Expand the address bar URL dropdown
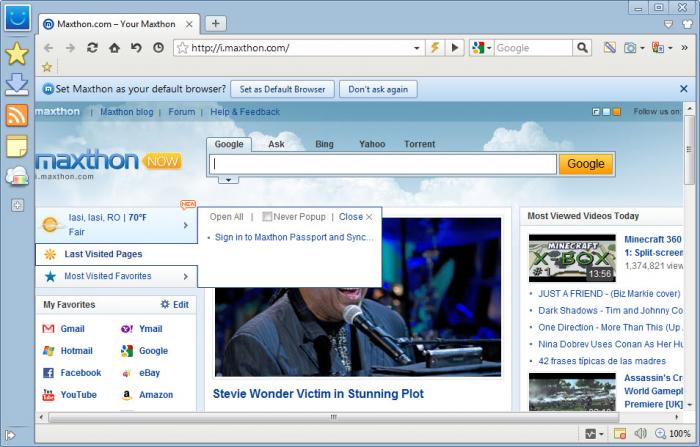This screenshot has width=700, height=447. coord(417,48)
